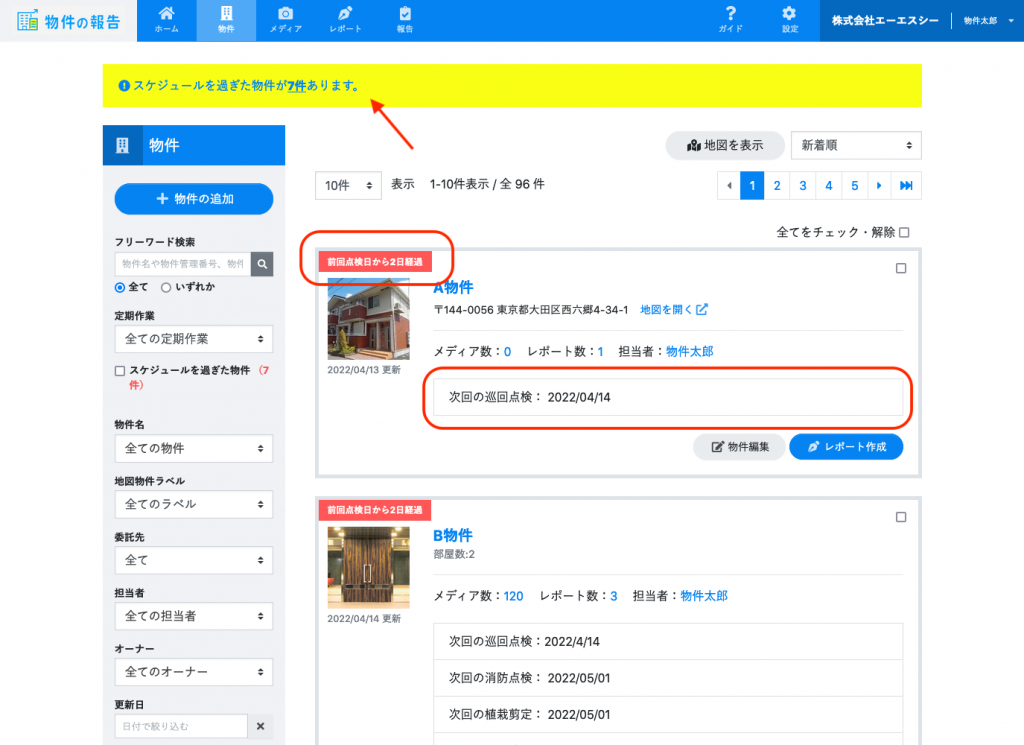Open the 全てのラベル dropdown

click(194, 504)
